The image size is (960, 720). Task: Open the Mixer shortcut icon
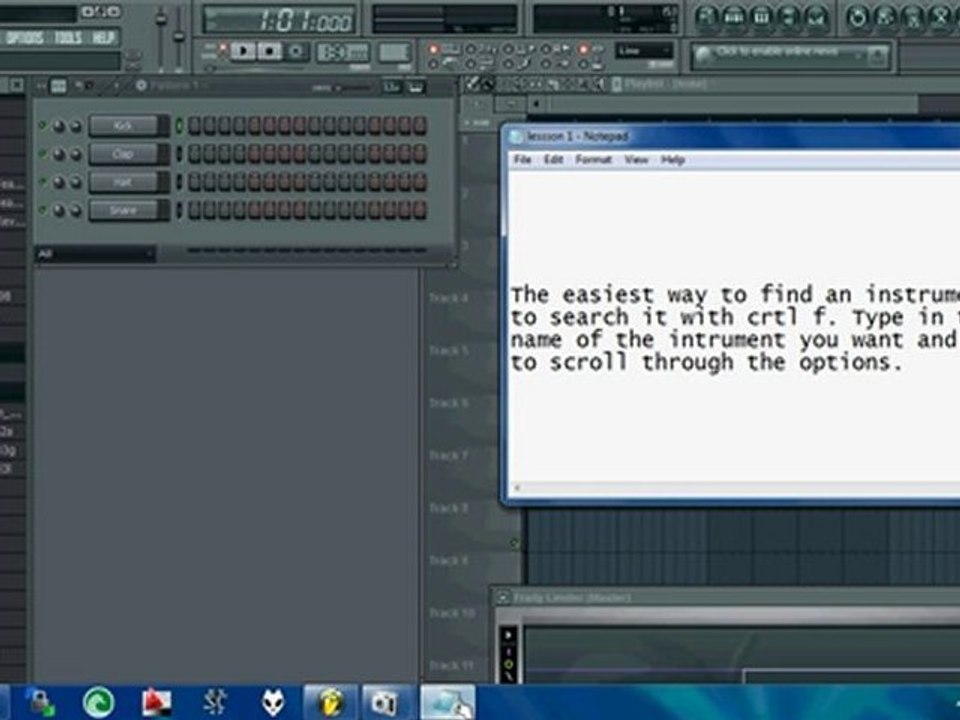tap(817, 17)
